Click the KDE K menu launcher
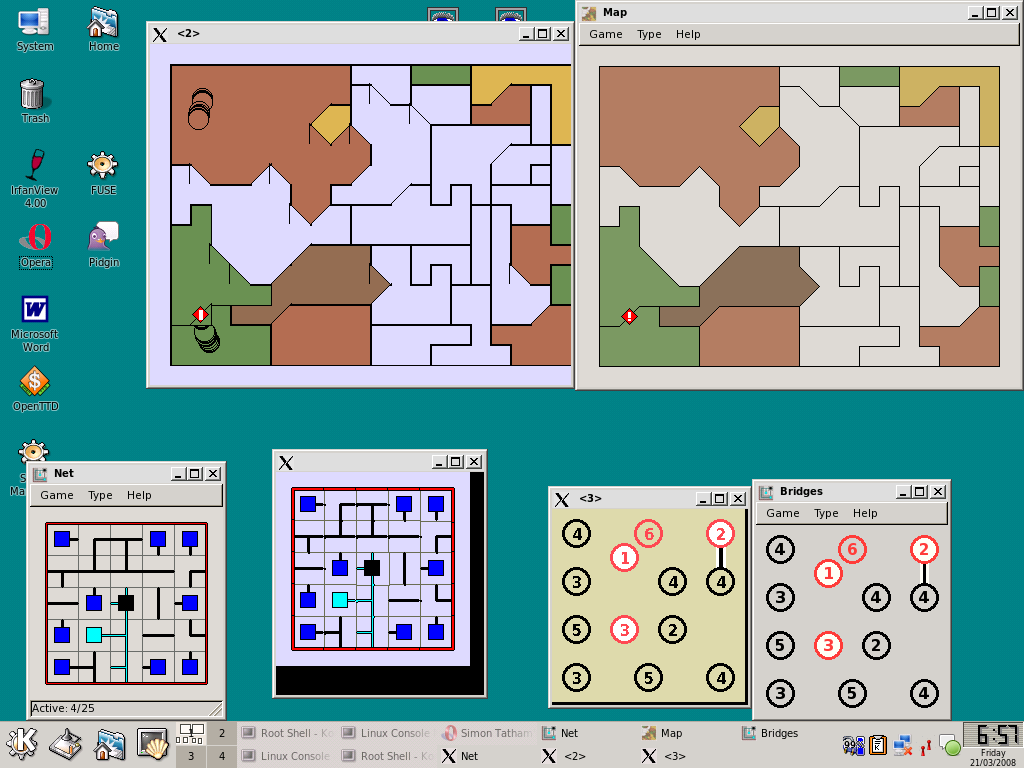Viewport: 1024px width, 768px height. [22, 744]
